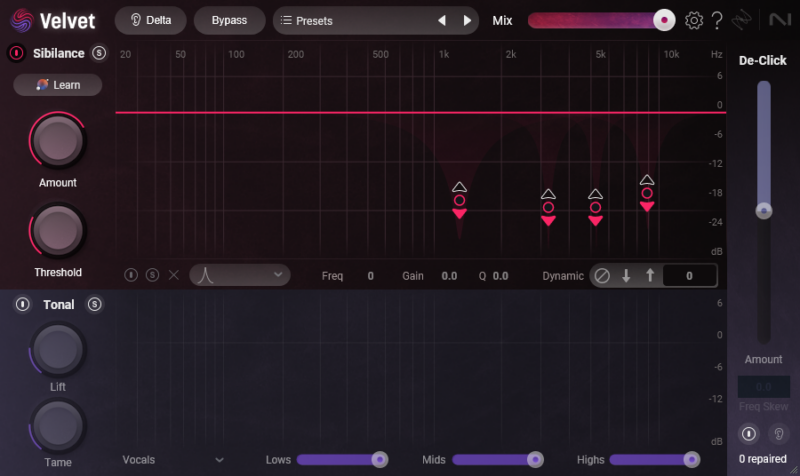Click the Dynamic amount value box

click(689, 275)
